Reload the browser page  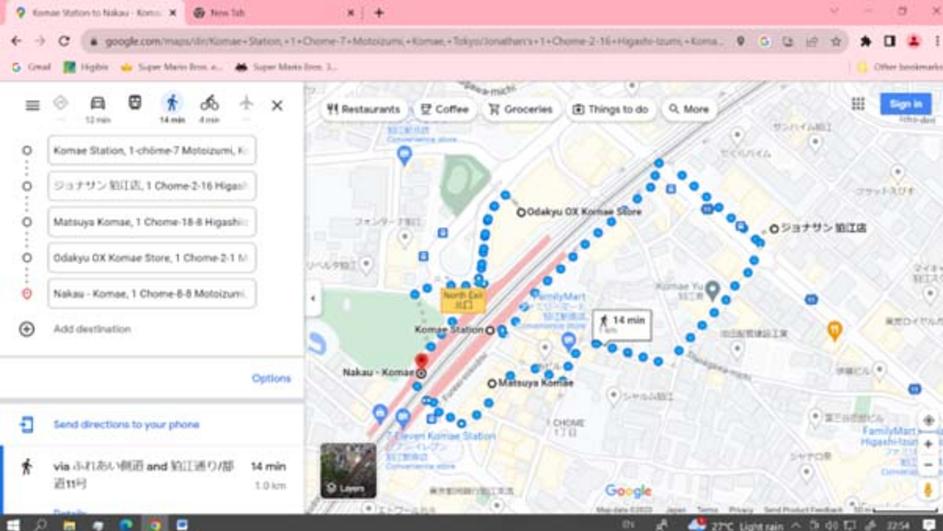tap(64, 41)
